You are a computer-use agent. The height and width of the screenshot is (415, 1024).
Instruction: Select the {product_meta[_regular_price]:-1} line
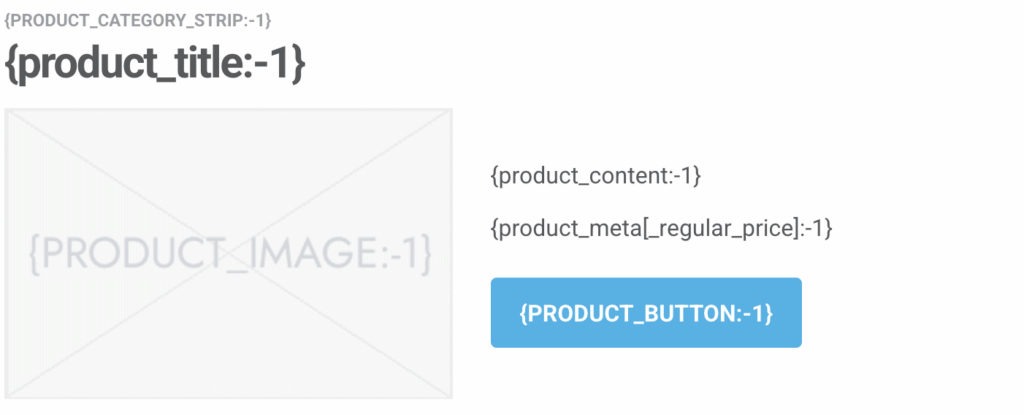[x=661, y=228]
